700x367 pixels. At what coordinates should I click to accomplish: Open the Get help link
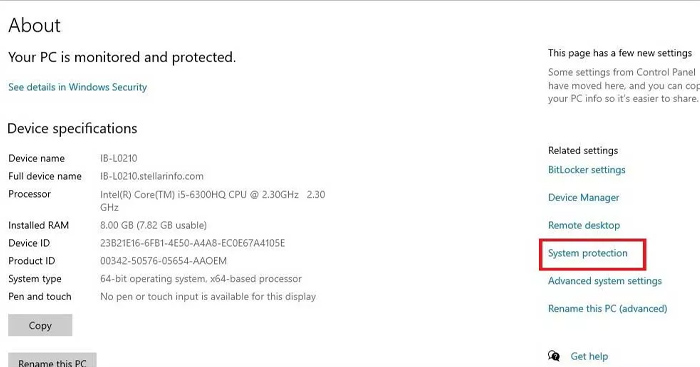tap(589, 356)
